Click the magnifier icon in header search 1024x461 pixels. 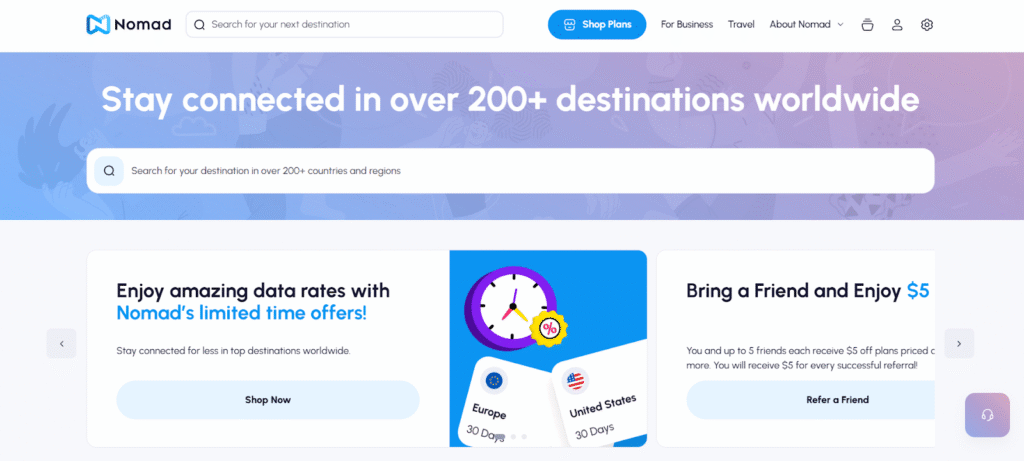pyautogui.click(x=199, y=24)
